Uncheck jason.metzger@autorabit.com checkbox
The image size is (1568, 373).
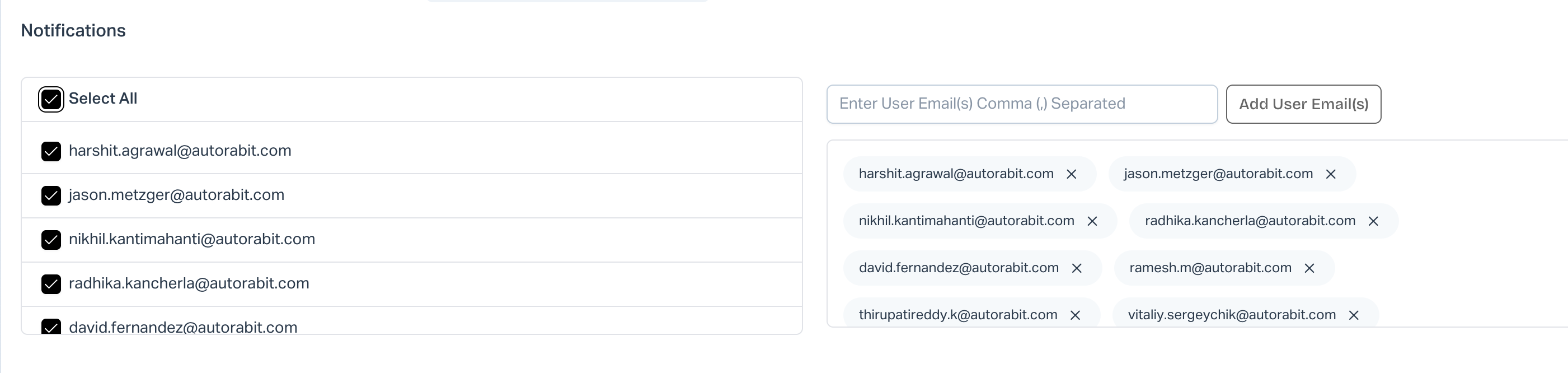(x=51, y=195)
